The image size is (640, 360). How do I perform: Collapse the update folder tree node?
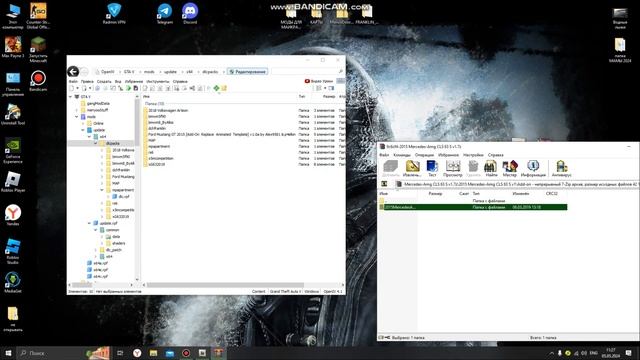pyautogui.click(x=83, y=130)
